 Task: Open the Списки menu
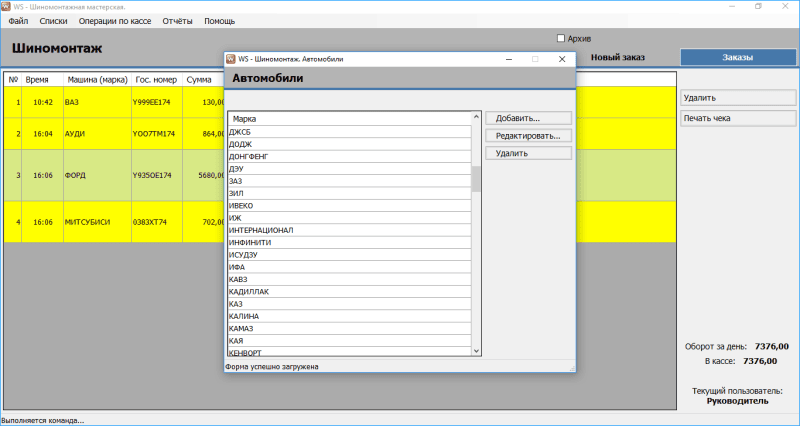(53, 21)
